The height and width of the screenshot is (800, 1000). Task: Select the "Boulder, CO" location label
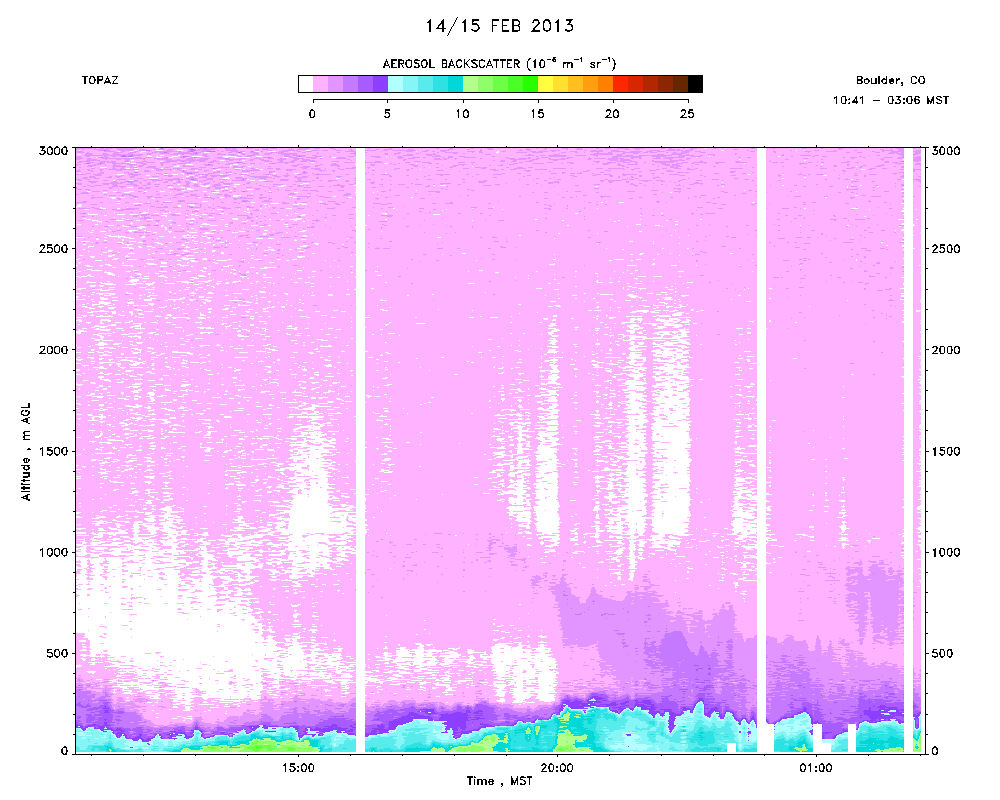click(890, 80)
